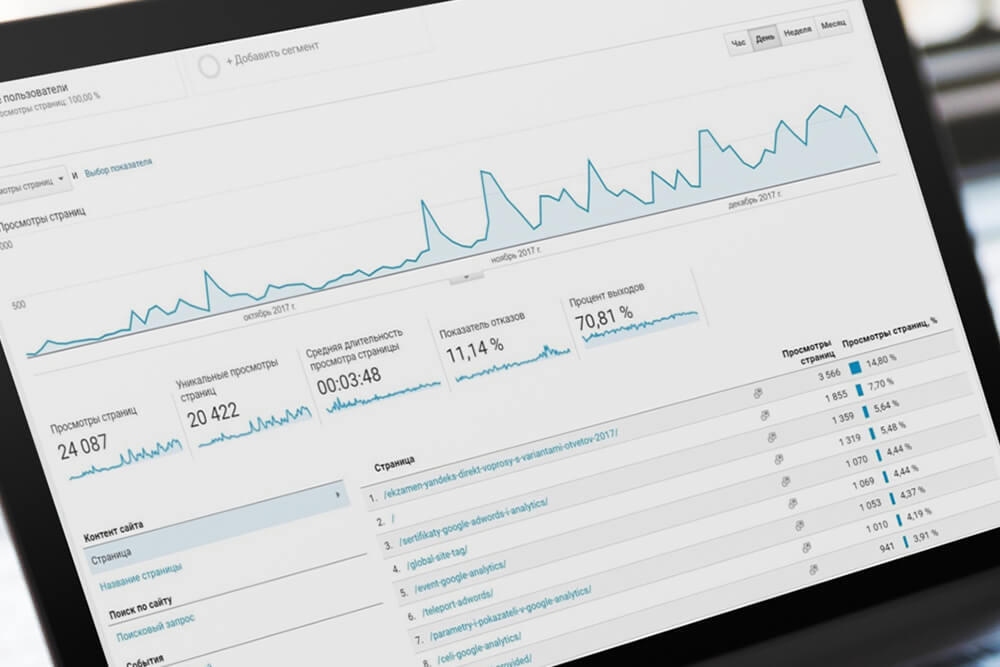Click the Выбор показателя link
The image size is (1000, 667).
[118, 167]
